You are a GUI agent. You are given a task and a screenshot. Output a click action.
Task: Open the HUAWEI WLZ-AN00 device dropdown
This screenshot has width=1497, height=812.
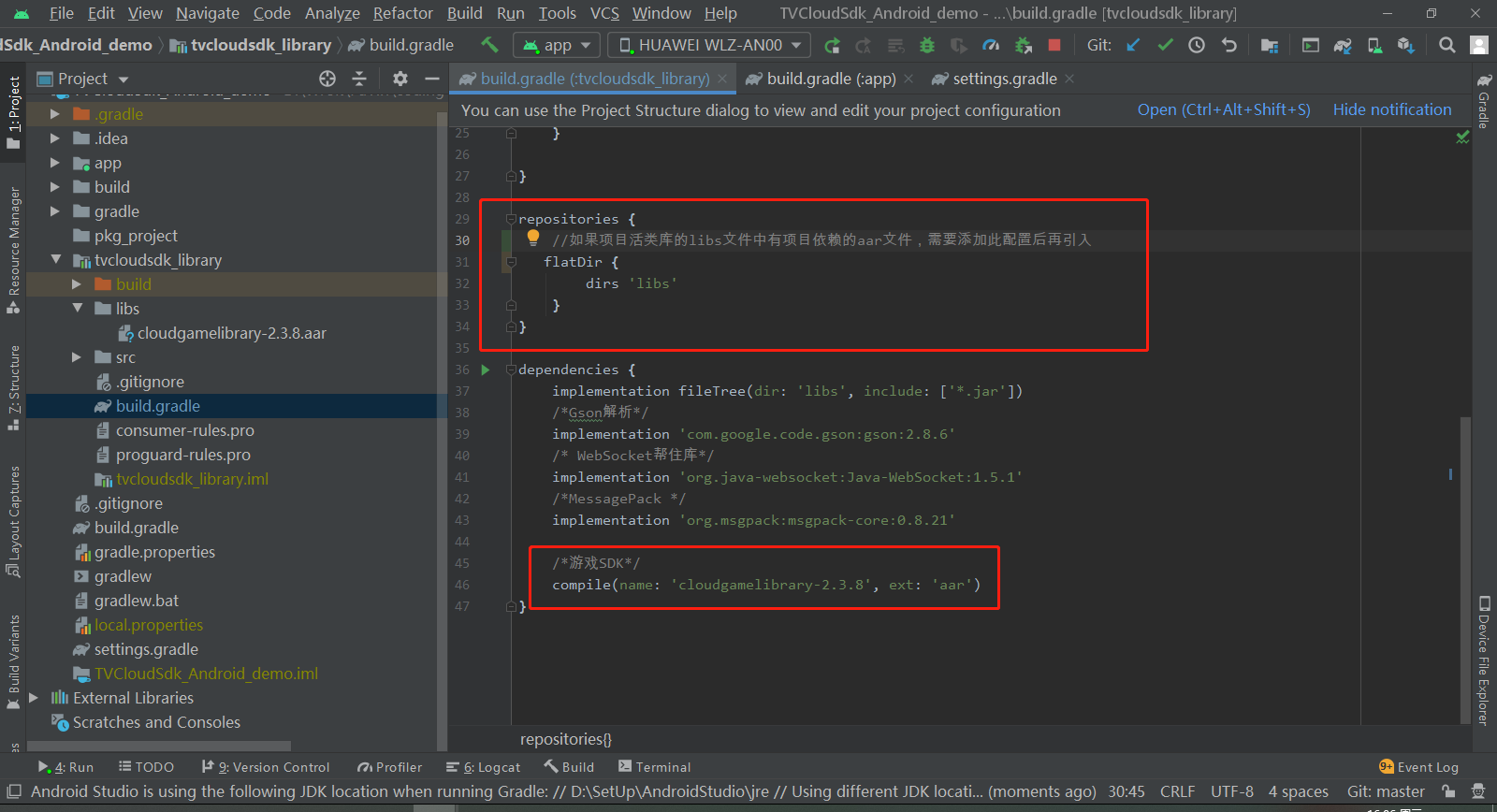click(710, 45)
